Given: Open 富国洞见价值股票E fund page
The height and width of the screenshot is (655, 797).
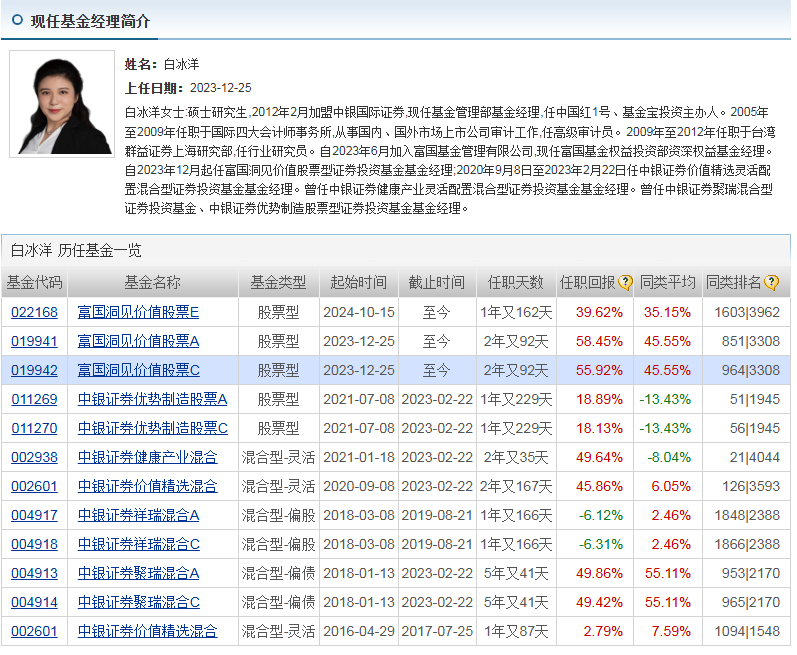Looking at the screenshot, I should [x=138, y=312].
